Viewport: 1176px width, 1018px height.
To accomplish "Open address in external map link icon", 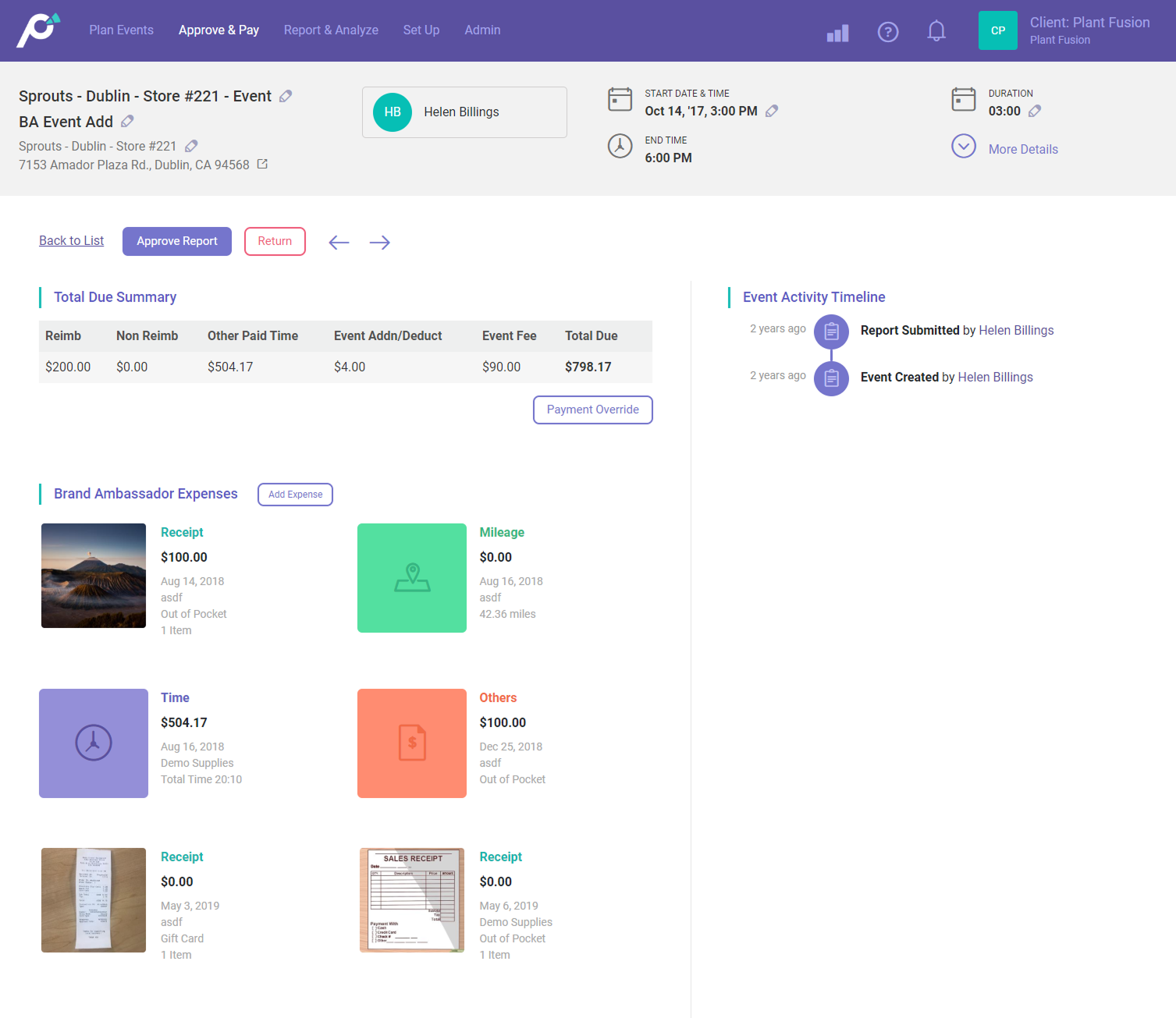I will pyautogui.click(x=262, y=164).
